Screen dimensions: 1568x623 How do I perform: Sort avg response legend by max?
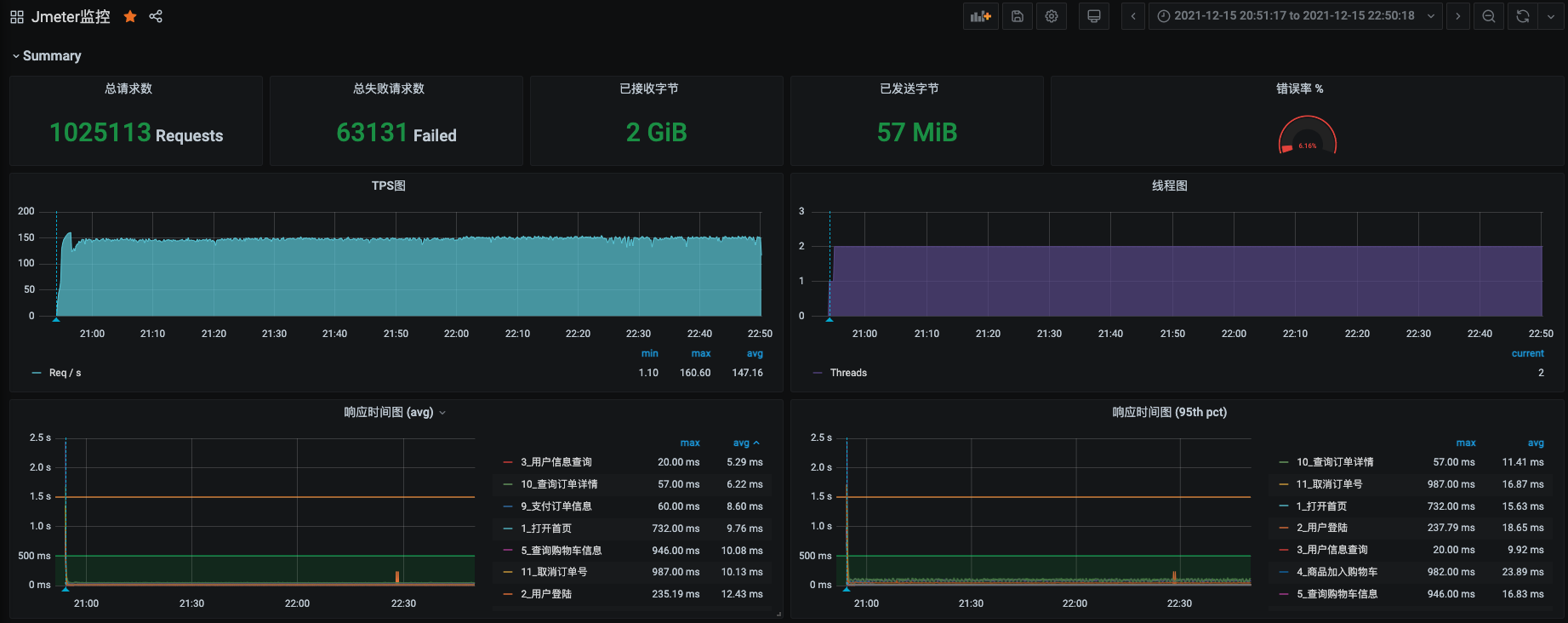pyautogui.click(x=690, y=443)
